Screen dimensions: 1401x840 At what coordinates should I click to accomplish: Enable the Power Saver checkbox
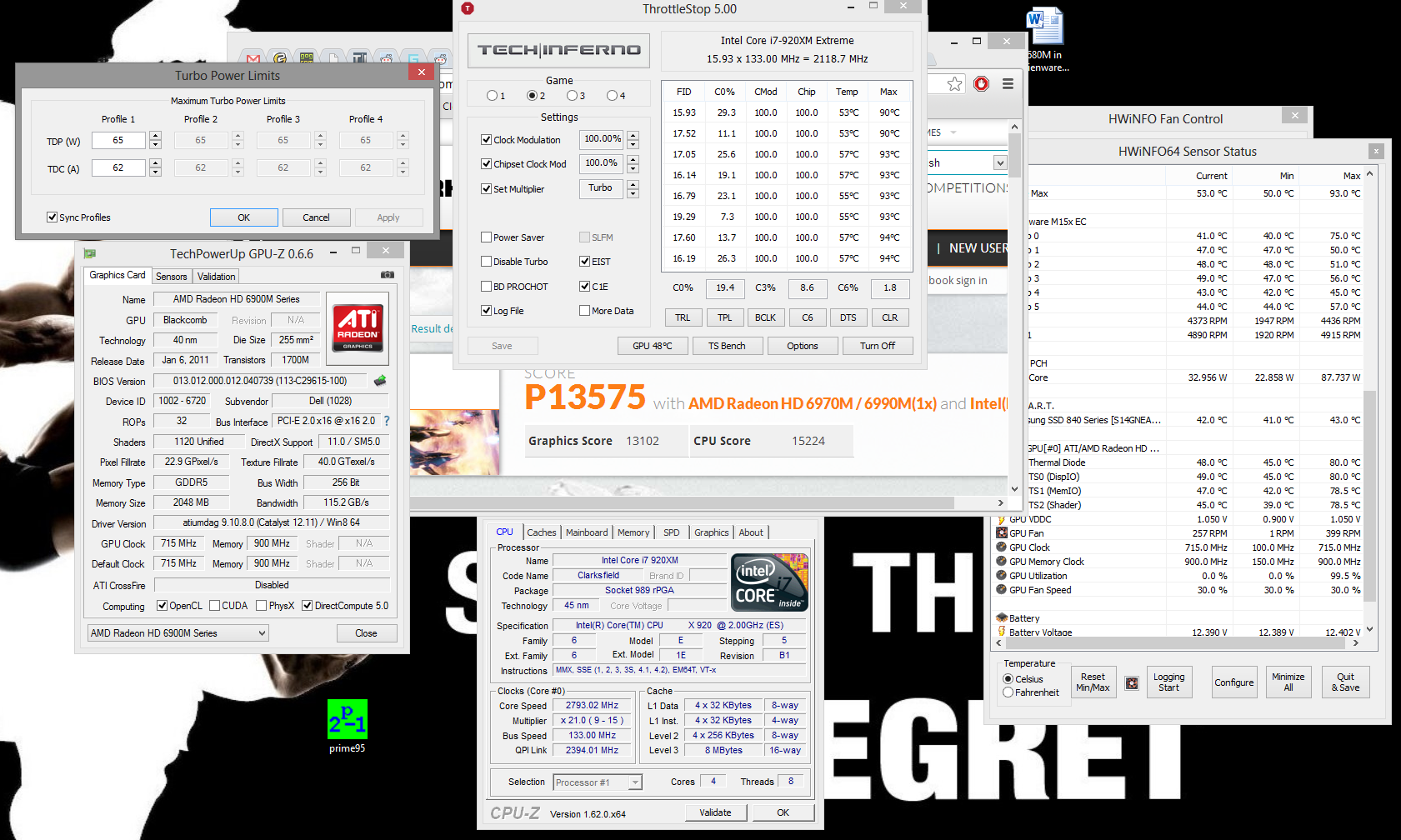point(486,237)
